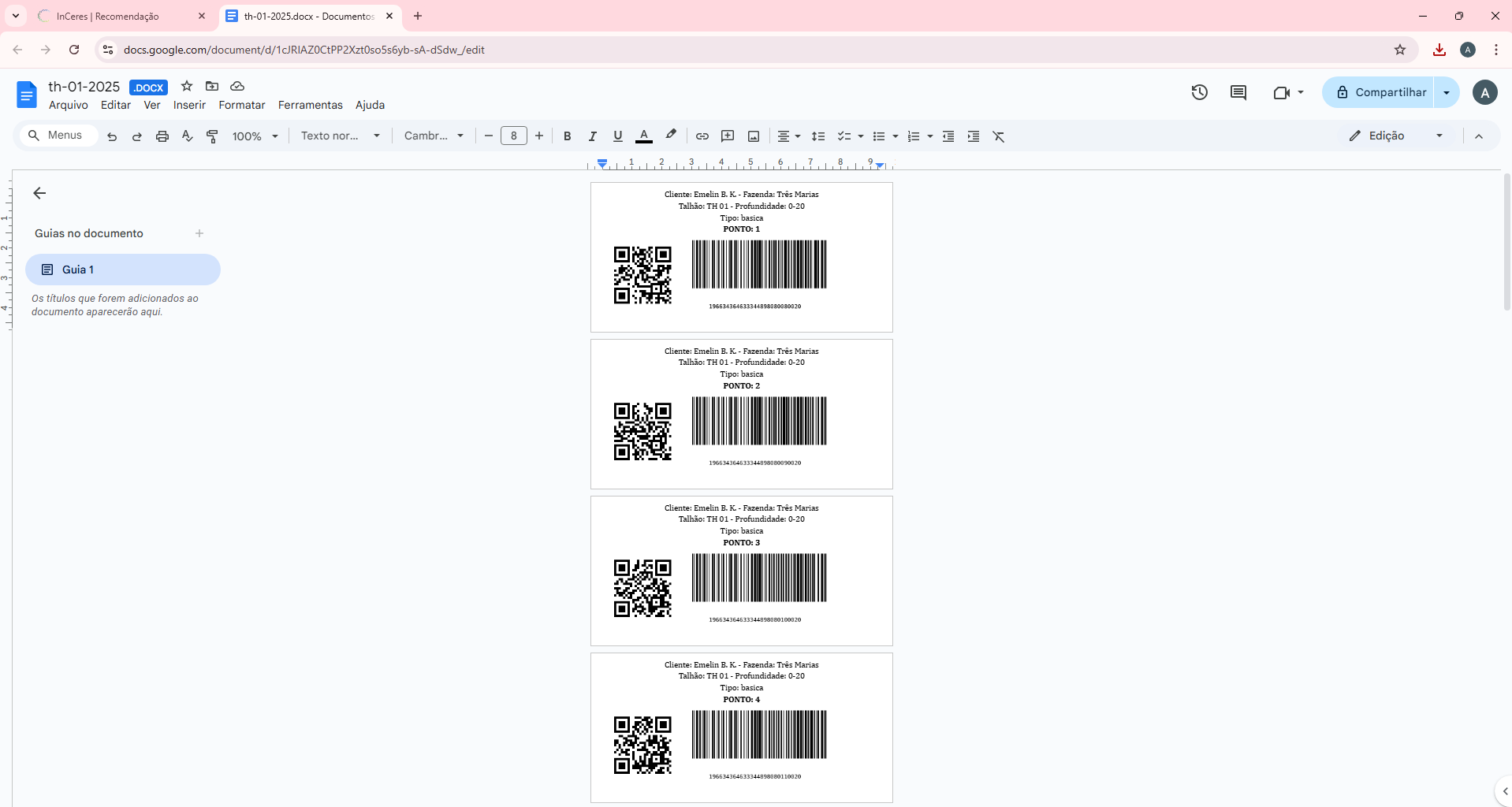The width and height of the screenshot is (1512, 807).
Task: Open the Ver menu
Action: [x=152, y=105]
